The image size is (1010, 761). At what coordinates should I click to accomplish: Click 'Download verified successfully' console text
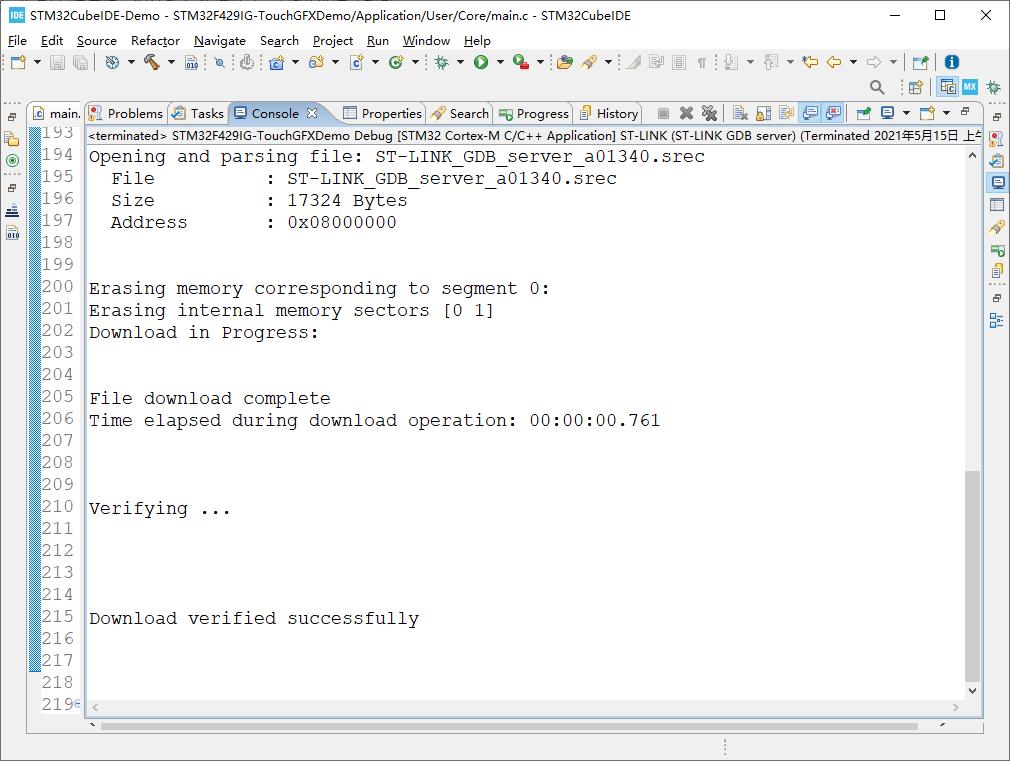(254, 619)
